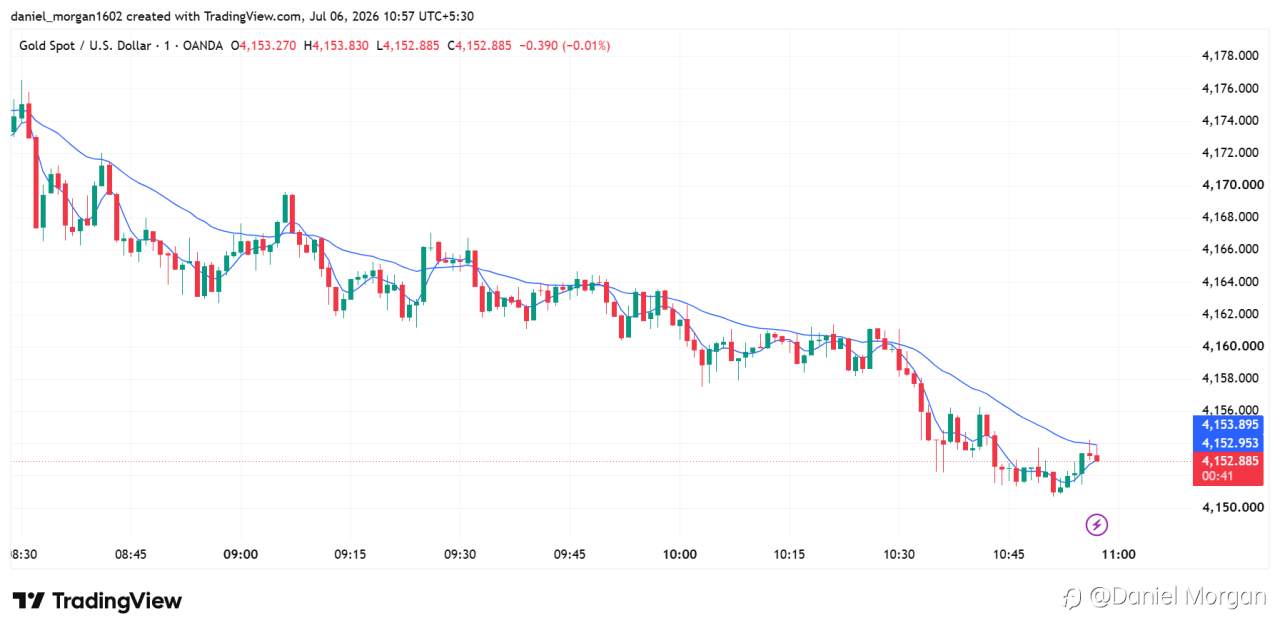Click the 10:30 time axis label
The height and width of the screenshot is (633, 1280).
pyautogui.click(x=898, y=554)
